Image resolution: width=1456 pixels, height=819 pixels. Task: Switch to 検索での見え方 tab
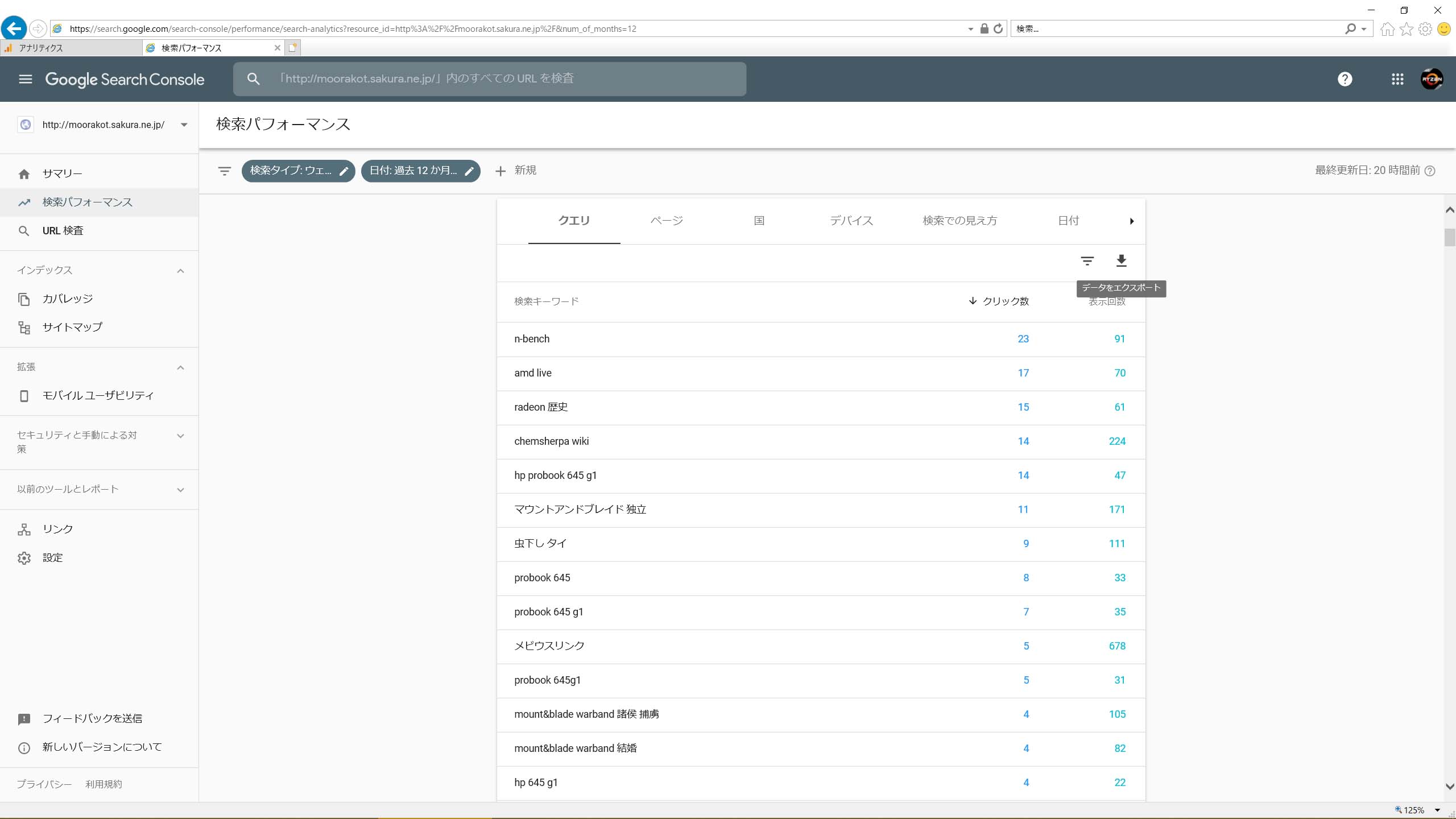tap(960, 221)
